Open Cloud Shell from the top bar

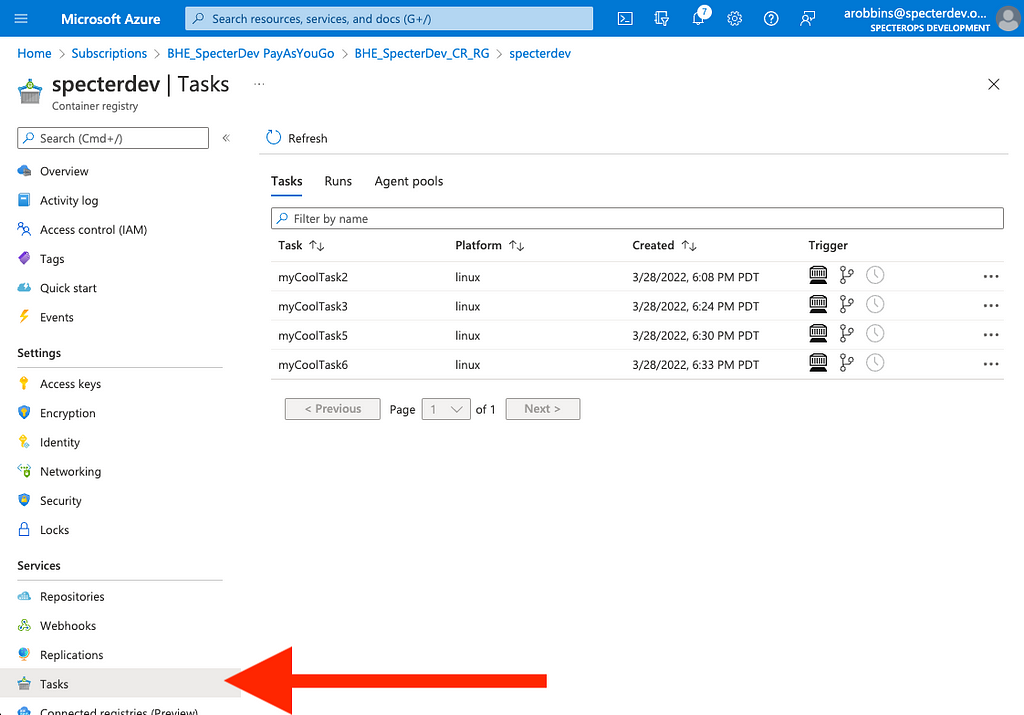(x=625, y=18)
